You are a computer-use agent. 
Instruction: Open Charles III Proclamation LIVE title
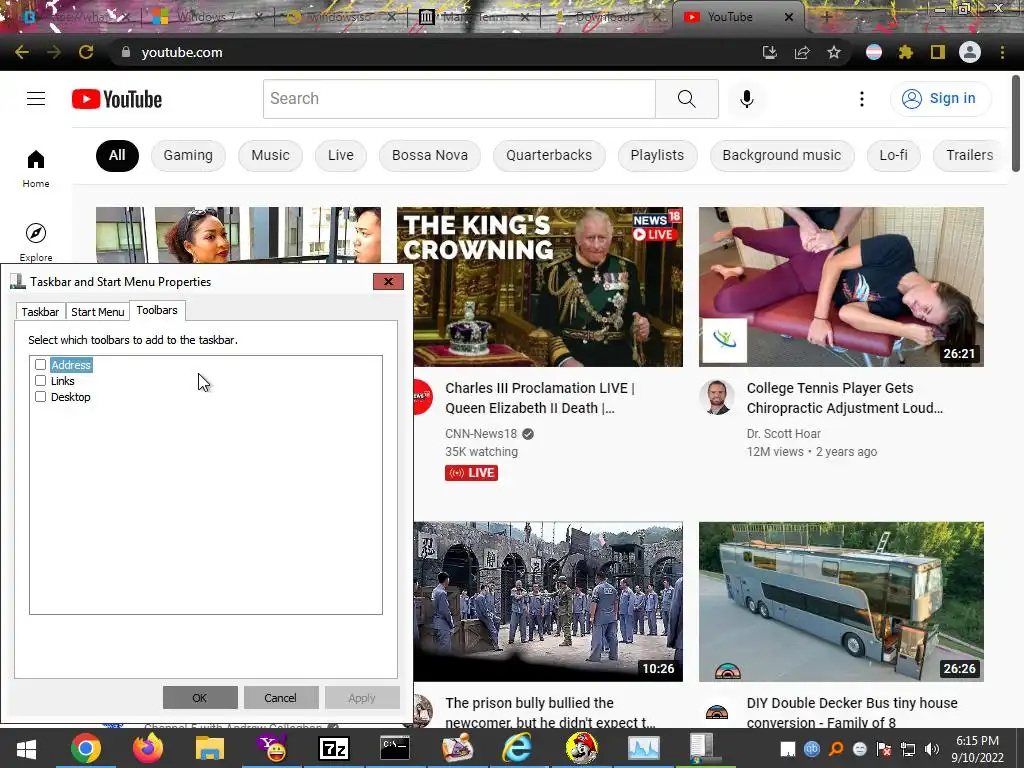(539, 398)
